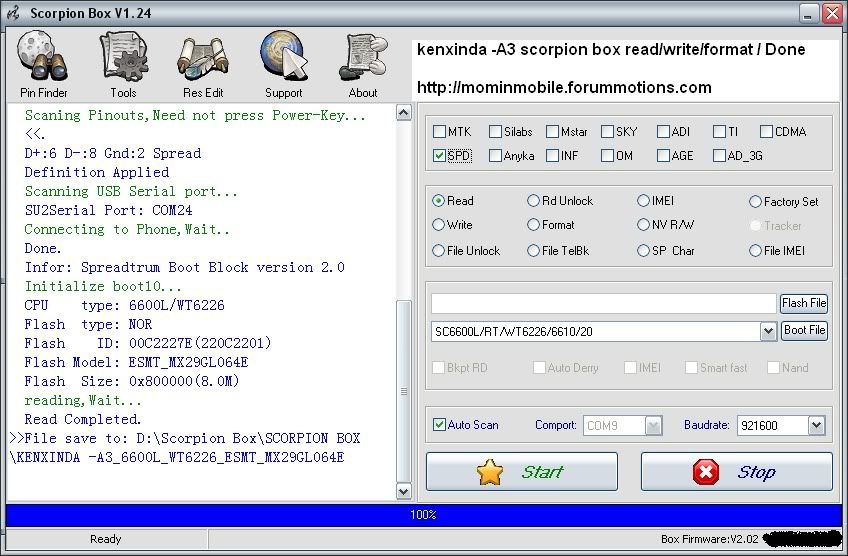The image size is (848, 556).
Task: Open the Comport COM9 dropdown arrow
Action: pos(653,426)
